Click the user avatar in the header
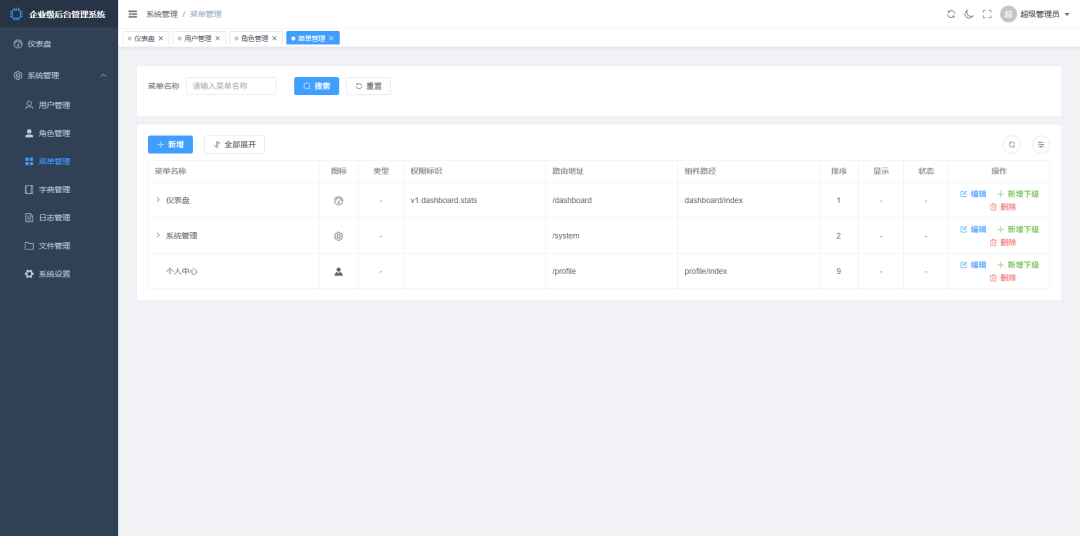 (x=1008, y=14)
